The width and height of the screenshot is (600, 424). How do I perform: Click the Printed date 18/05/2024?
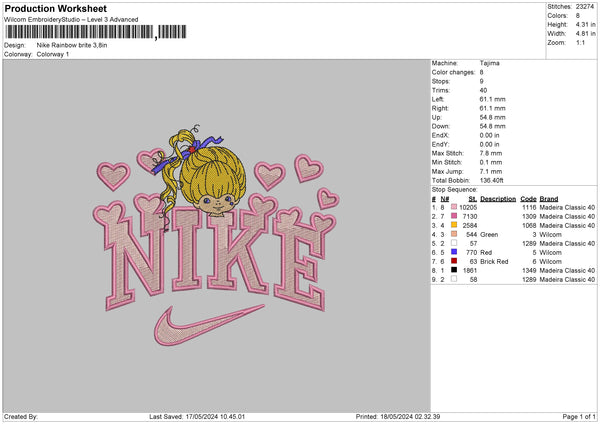[x=396, y=416]
